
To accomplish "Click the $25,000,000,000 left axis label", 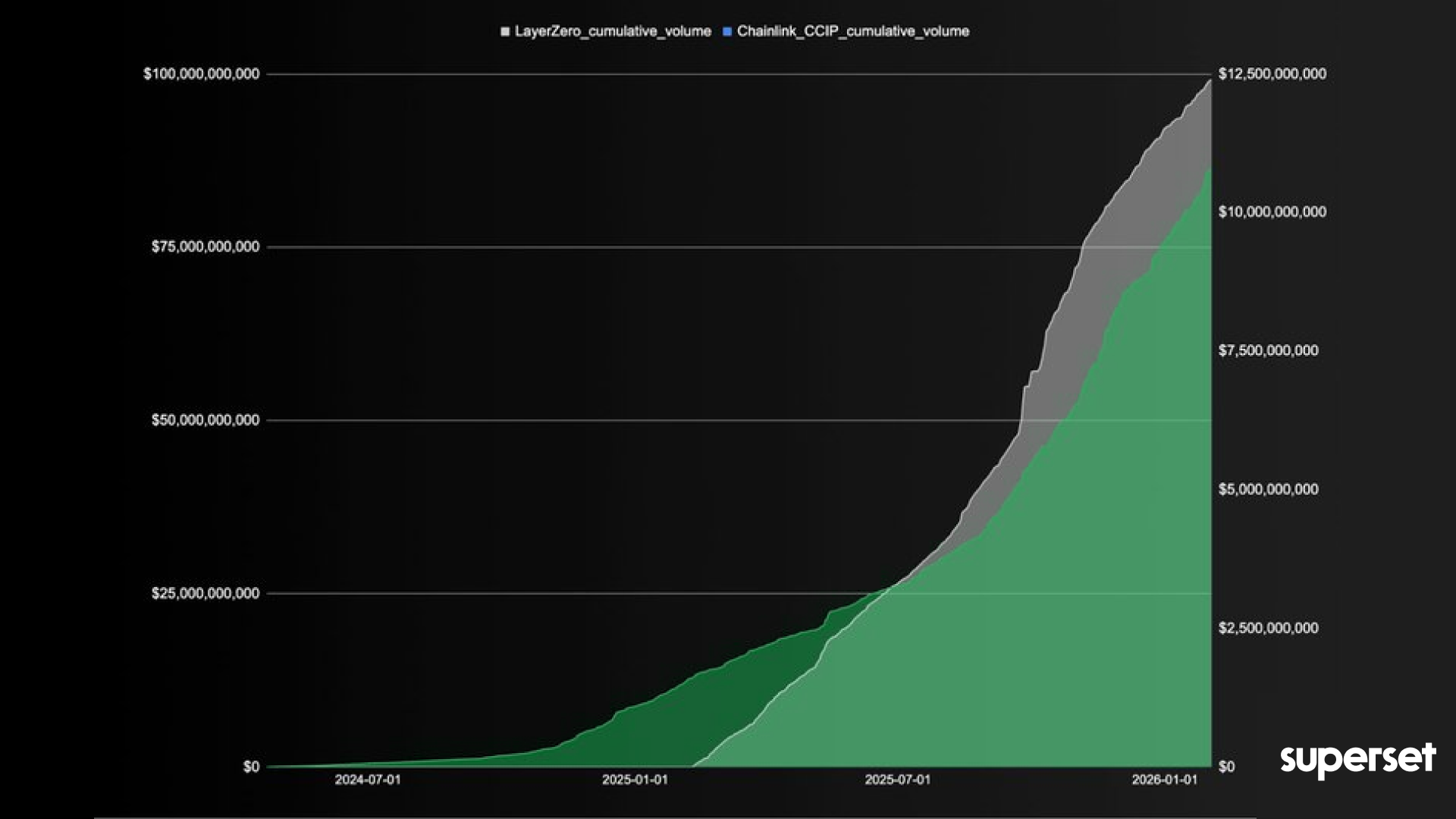I will (x=206, y=594).
